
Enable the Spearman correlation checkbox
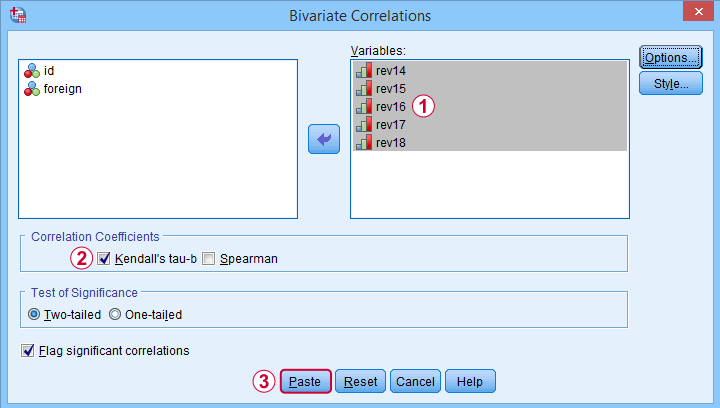pos(209,259)
